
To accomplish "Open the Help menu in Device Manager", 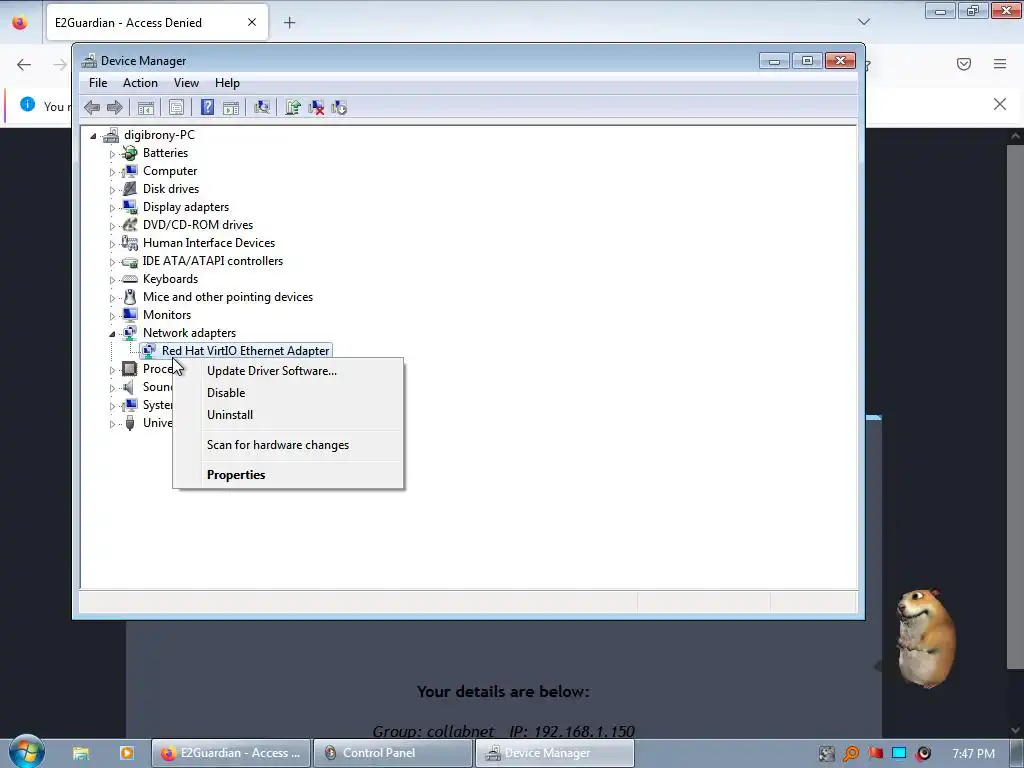I will coord(227,83).
